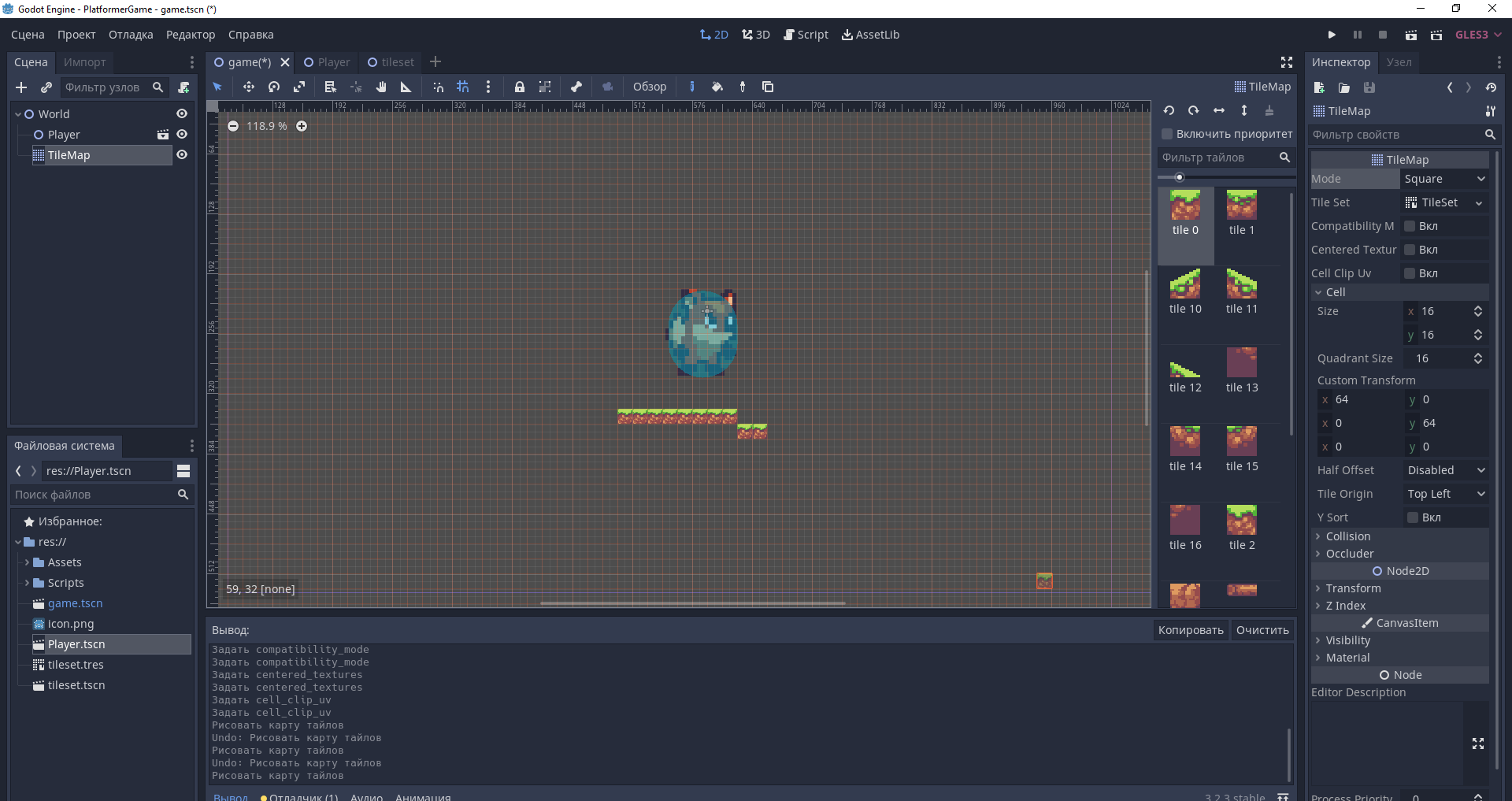Select the pick tile eyedropper tool
The height and width of the screenshot is (801, 1512).
click(743, 87)
